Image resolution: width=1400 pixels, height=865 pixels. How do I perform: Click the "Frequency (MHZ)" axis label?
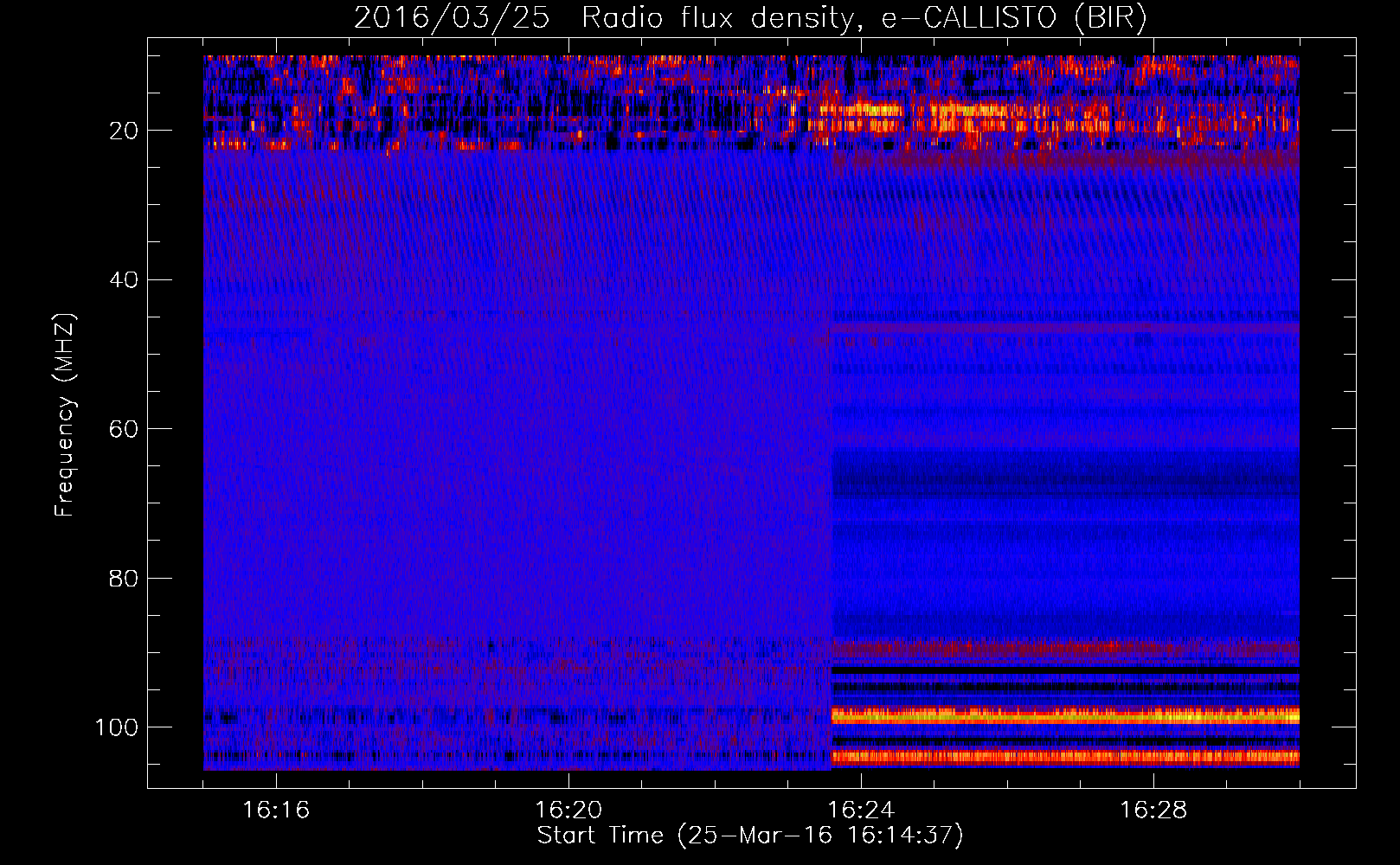[66, 415]
